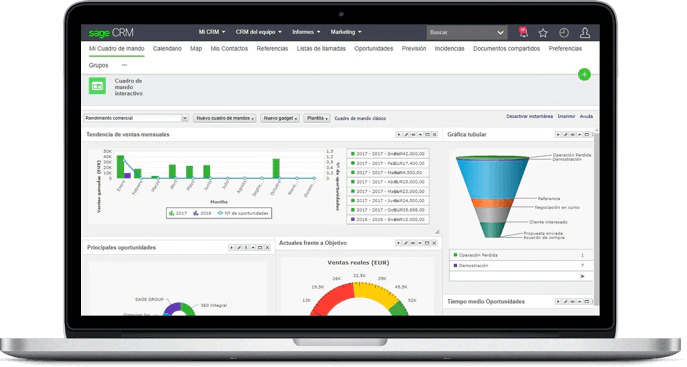The height and width of the screenshot is (367, 687).
Task: Maximize the Principales oportunidades gadget
Action: [x=260, y=247]
